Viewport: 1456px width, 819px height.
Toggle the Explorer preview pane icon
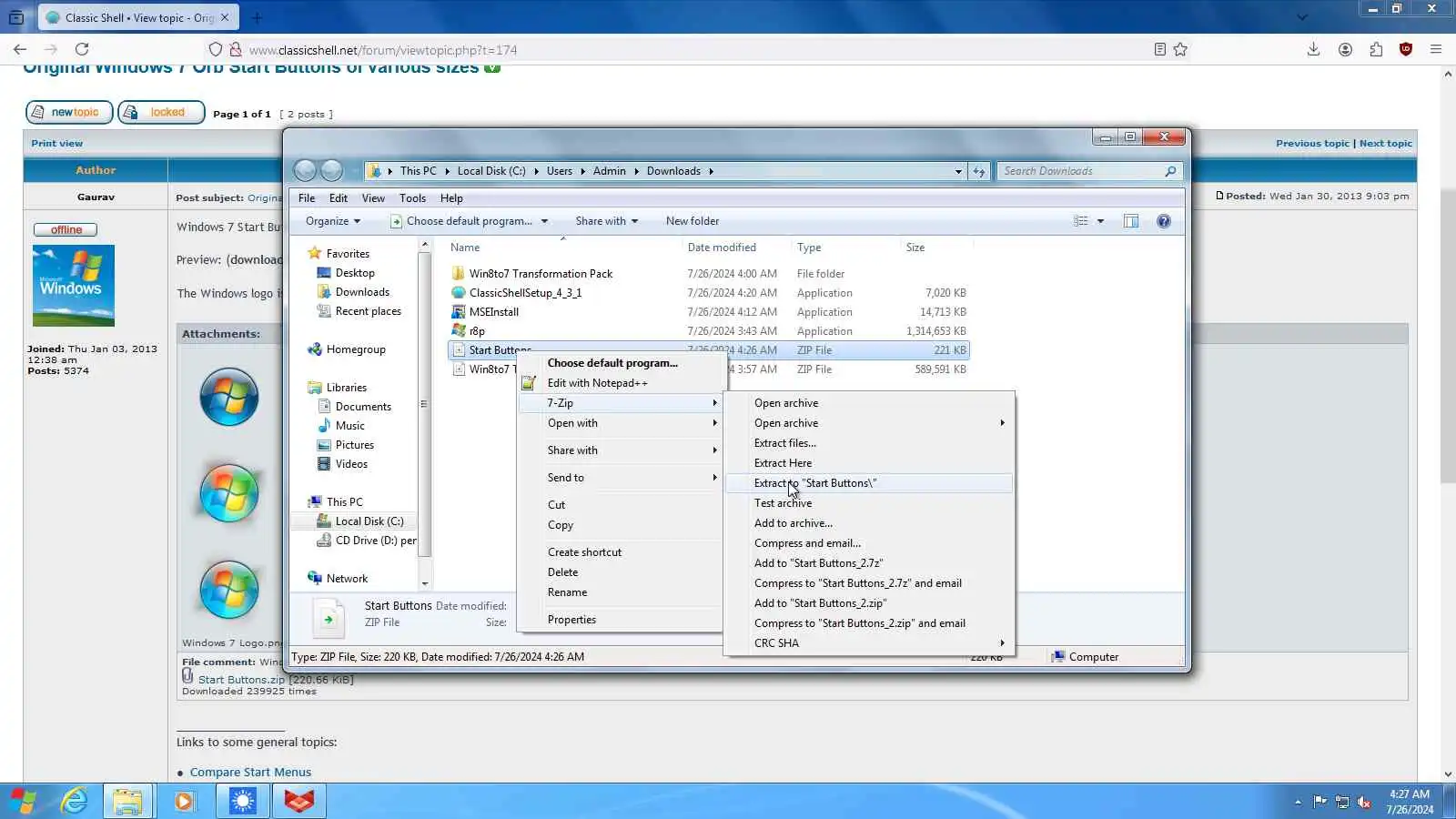pyautogui.click(x=1131, y=221)
